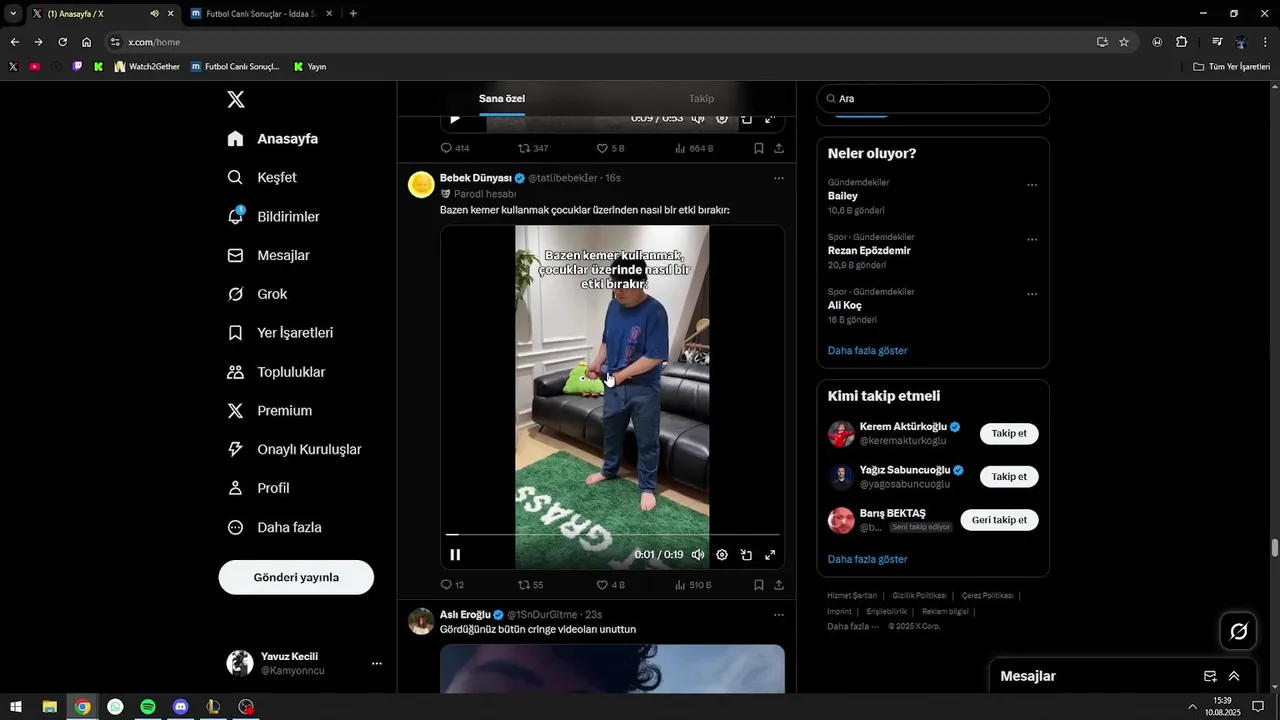
Task: Mute the Bebek Dünyası video volume
Action: coord(698,555)
